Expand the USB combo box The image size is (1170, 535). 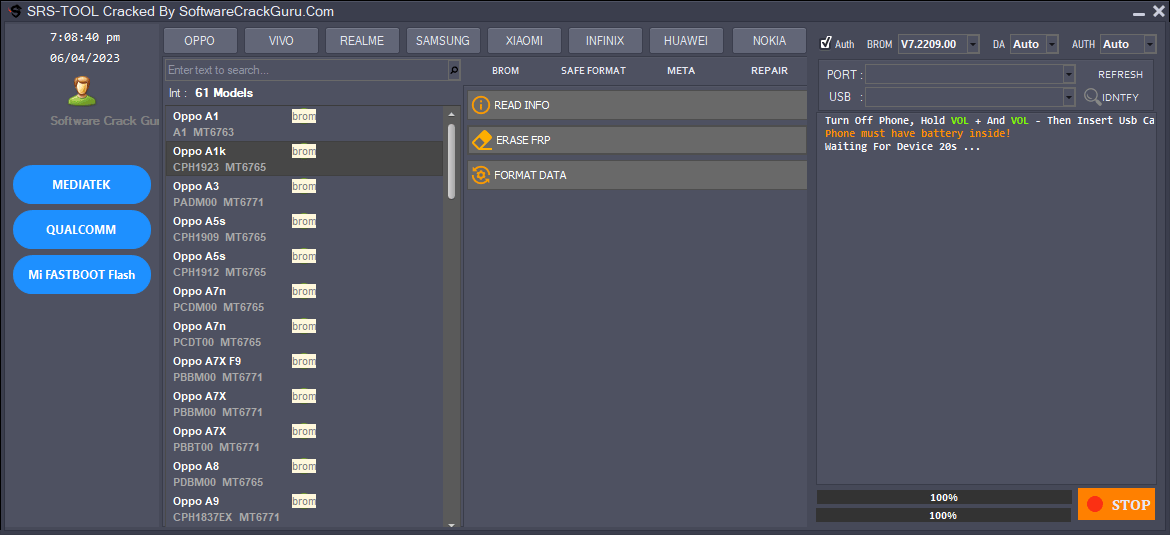[1069, 97]
